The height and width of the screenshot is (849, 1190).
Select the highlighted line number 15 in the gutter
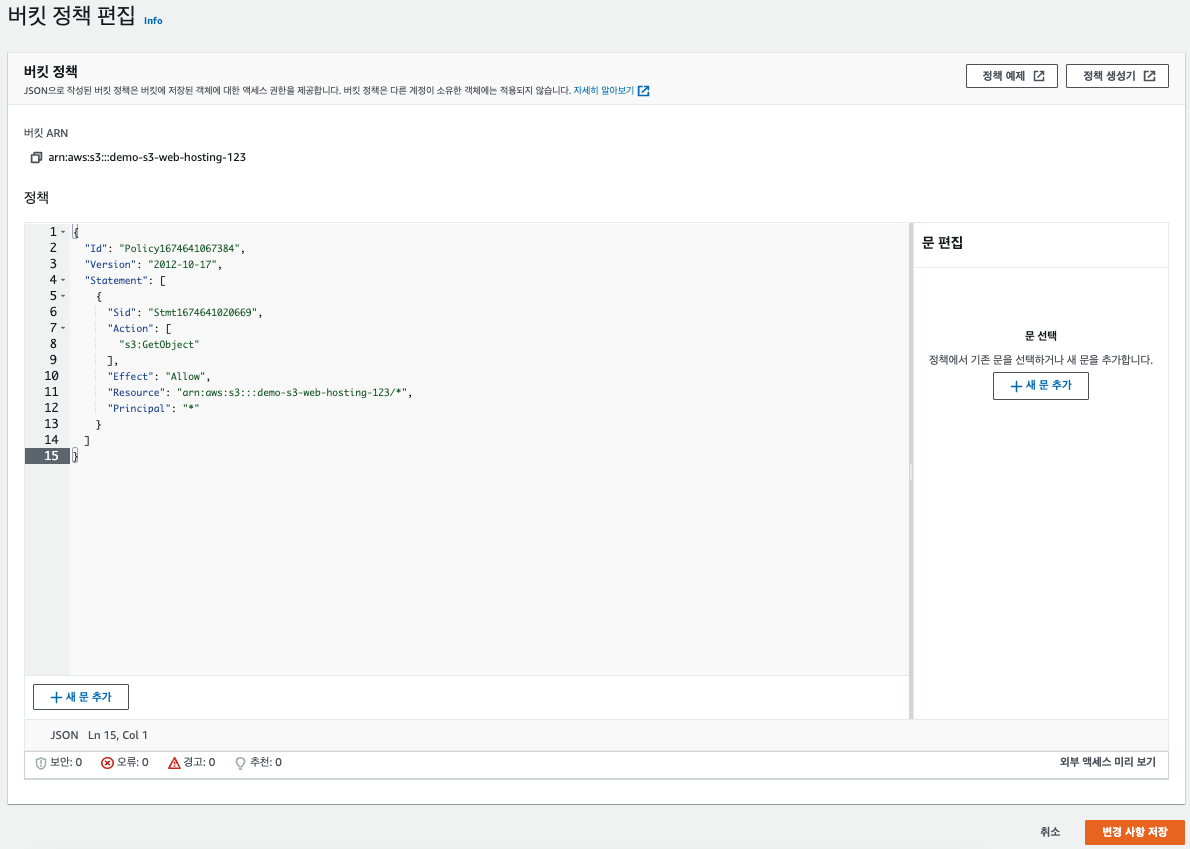tap(47, 455)
